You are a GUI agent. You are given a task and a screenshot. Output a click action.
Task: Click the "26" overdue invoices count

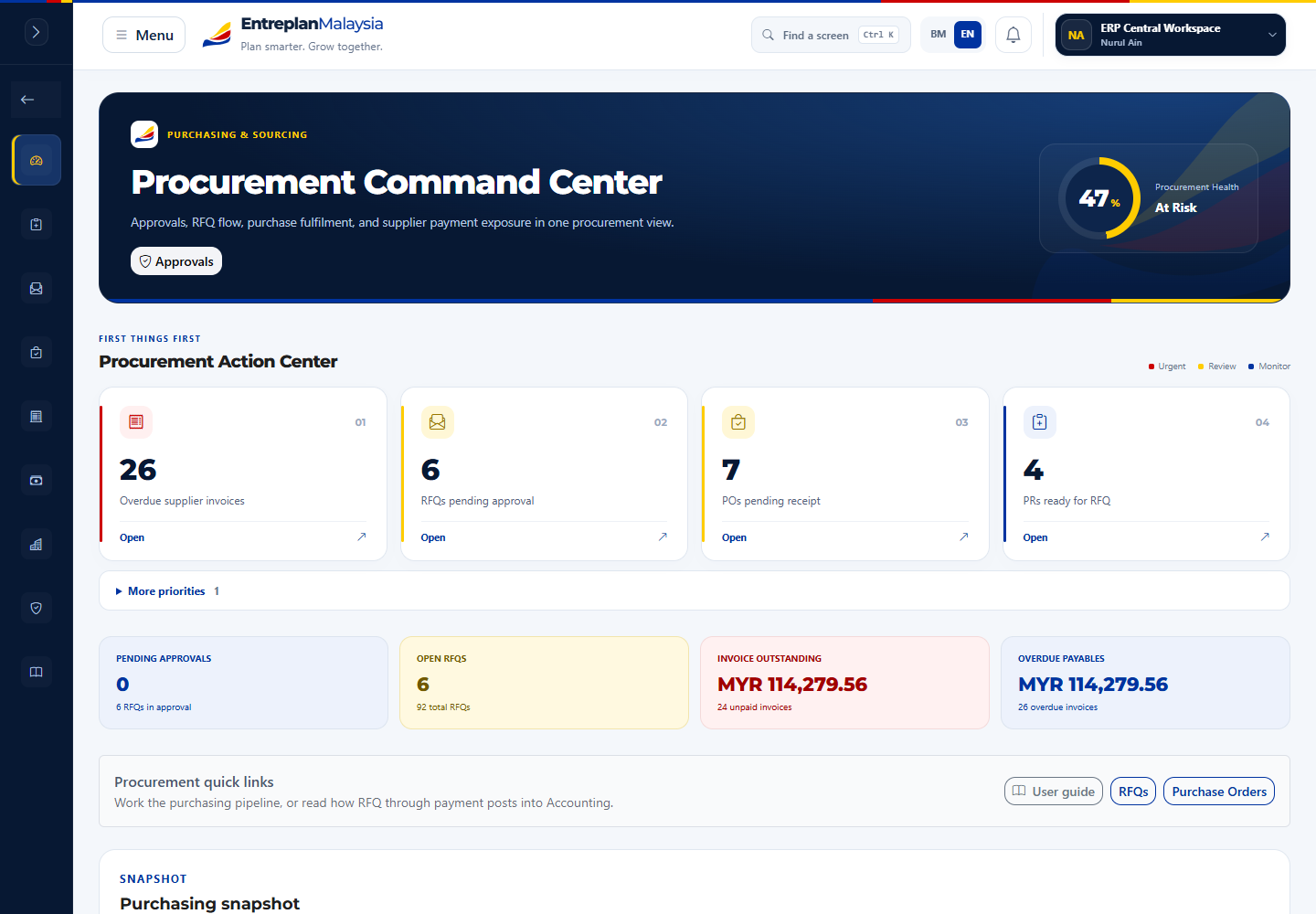[138, 470]
